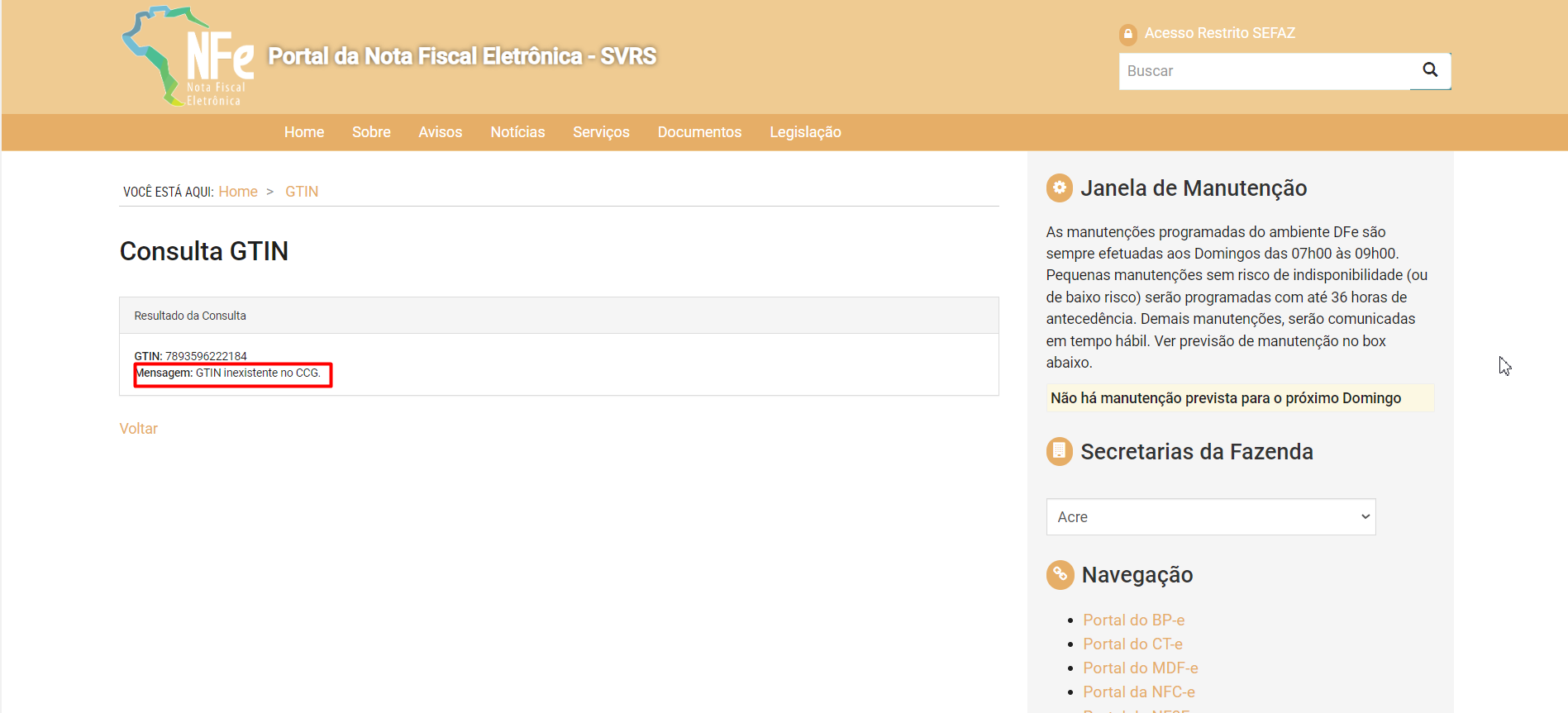This screenshot has height=713, width=1568.
Task: Open the Acesso Restrito SEFAZ link
Action: coord(1219,33)
